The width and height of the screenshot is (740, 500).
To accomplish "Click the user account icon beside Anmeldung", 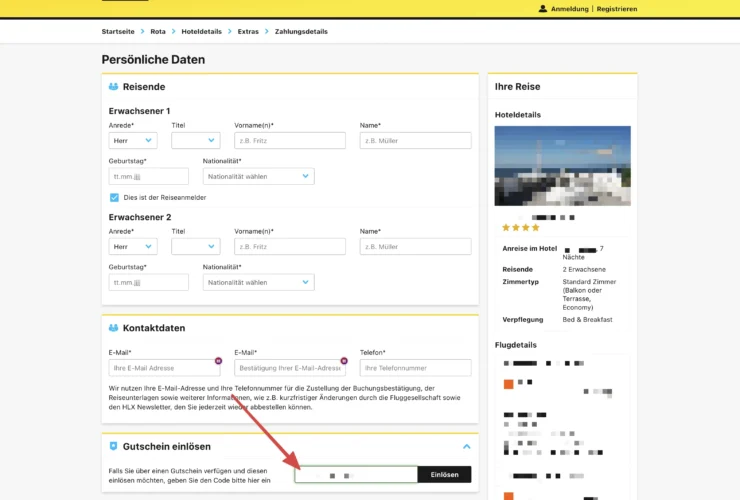I will click(543, 8).
